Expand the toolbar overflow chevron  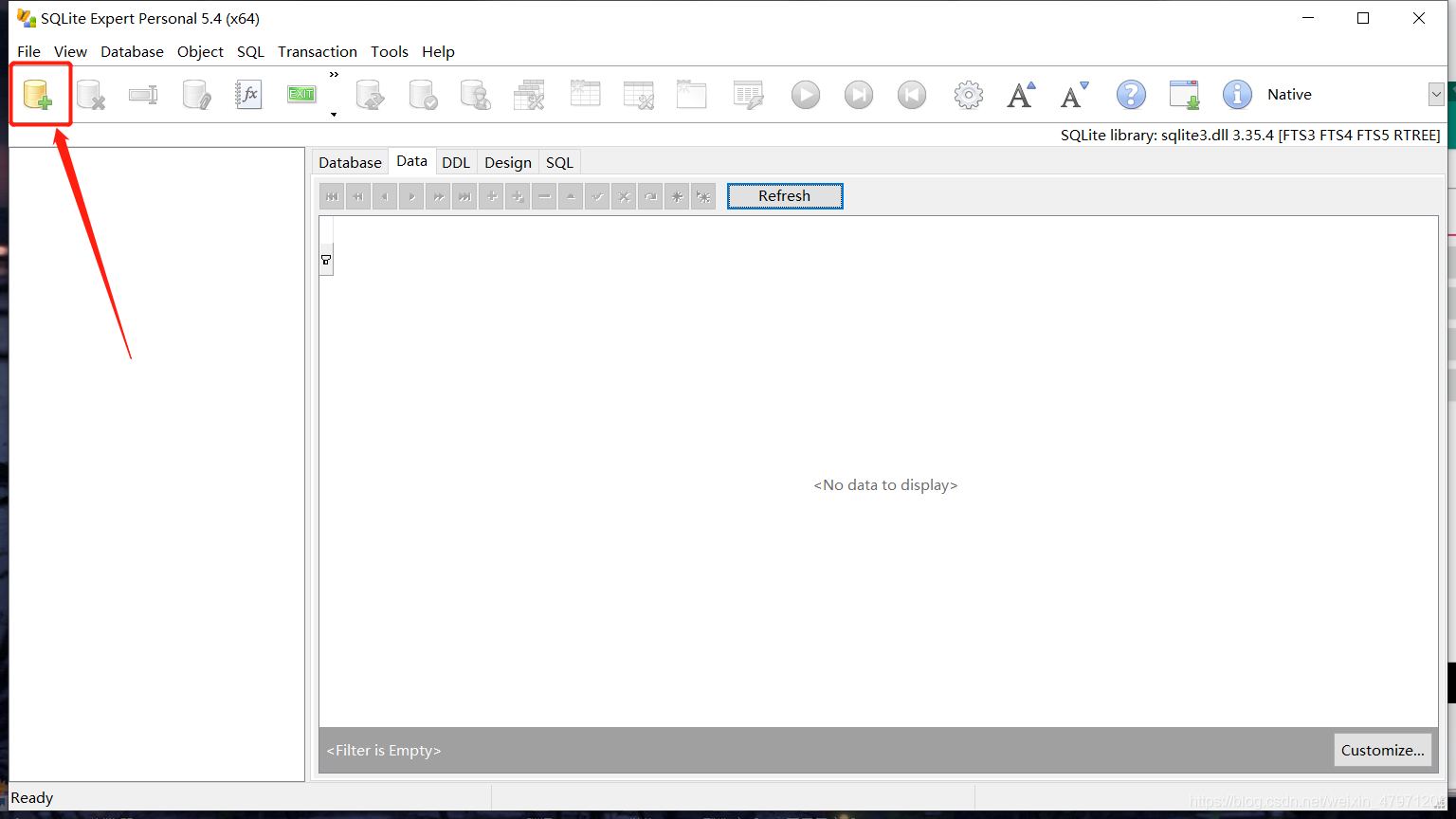(x=334, y=74)
